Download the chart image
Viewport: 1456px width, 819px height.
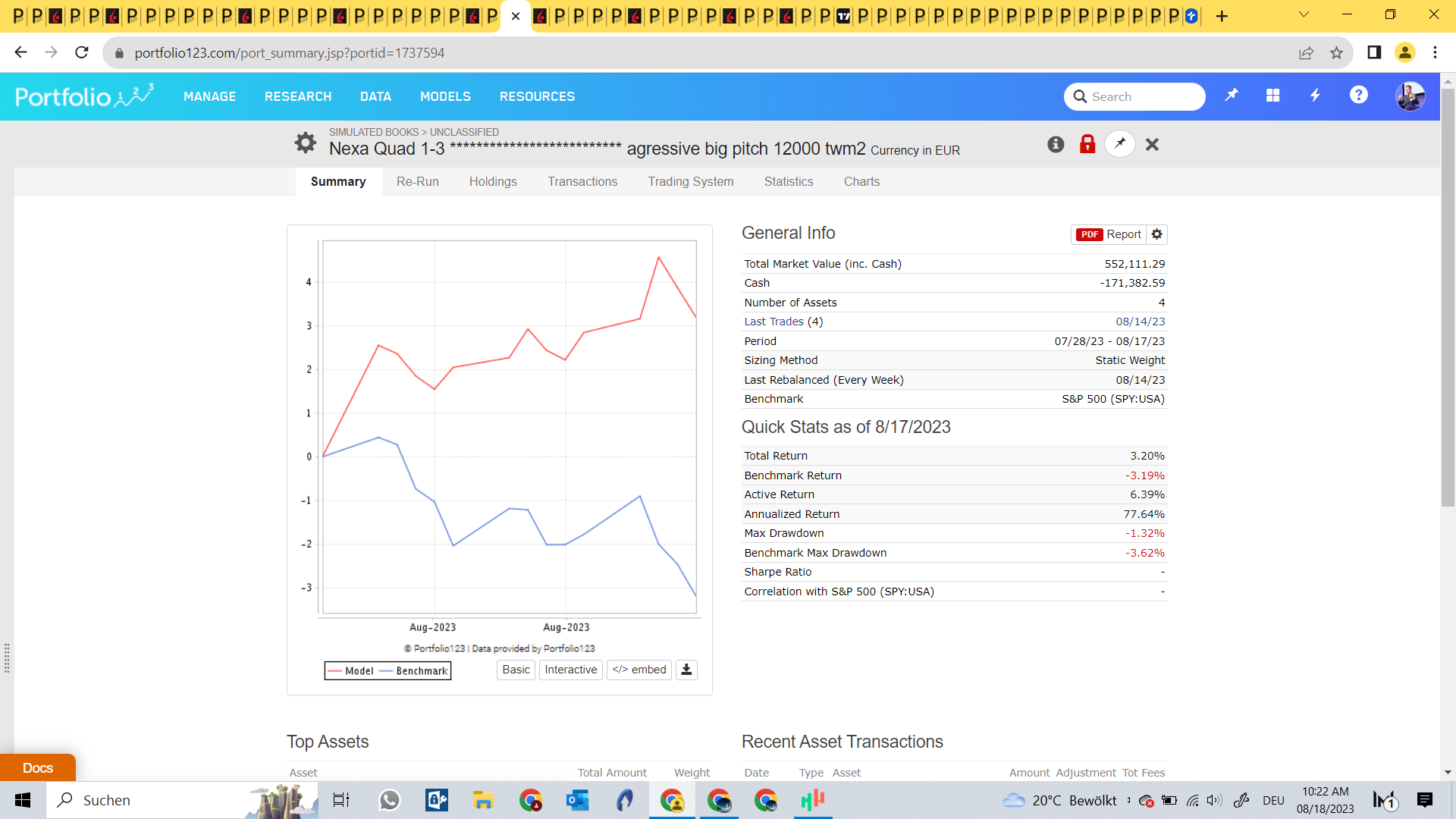[686, 670]
